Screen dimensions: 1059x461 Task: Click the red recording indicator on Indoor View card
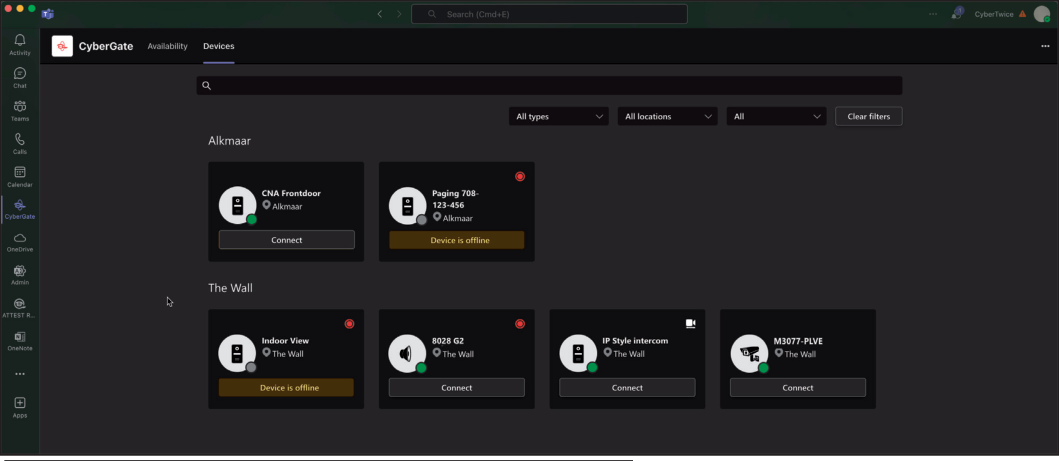[349, 323]
